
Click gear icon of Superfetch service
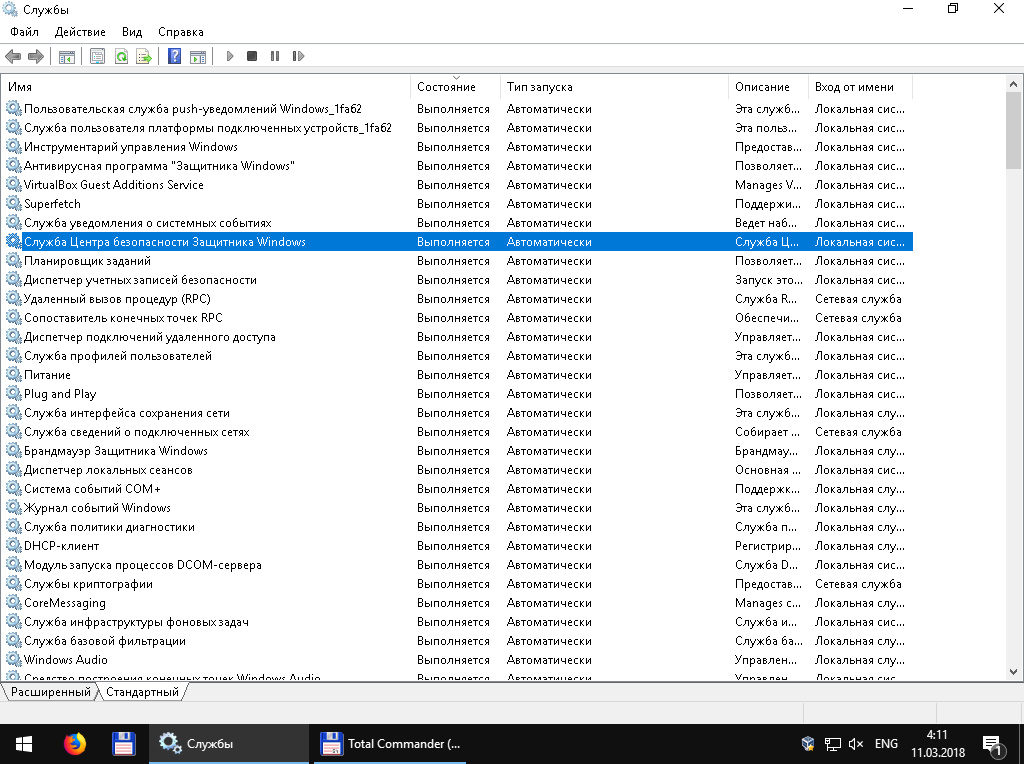(x=14, y=204)
